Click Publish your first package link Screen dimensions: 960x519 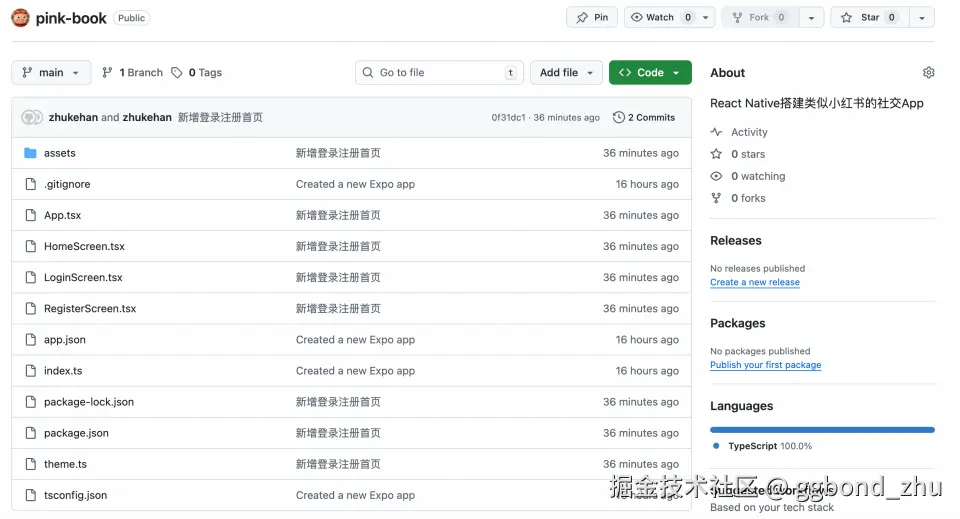765,365
